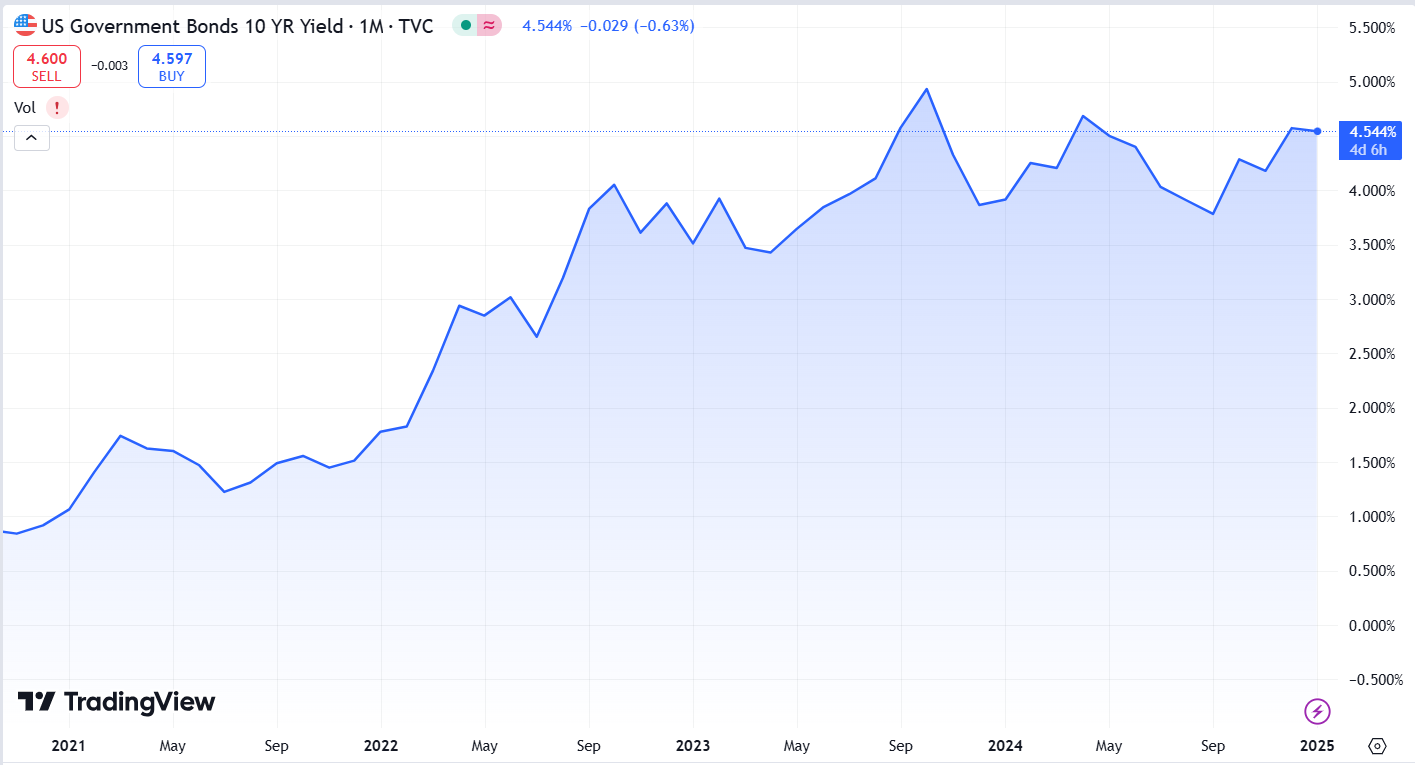The width and height of the screenshot is (1415, 765).
Task: Click the 5.000% price axis label
Action: pos(1372,82)
